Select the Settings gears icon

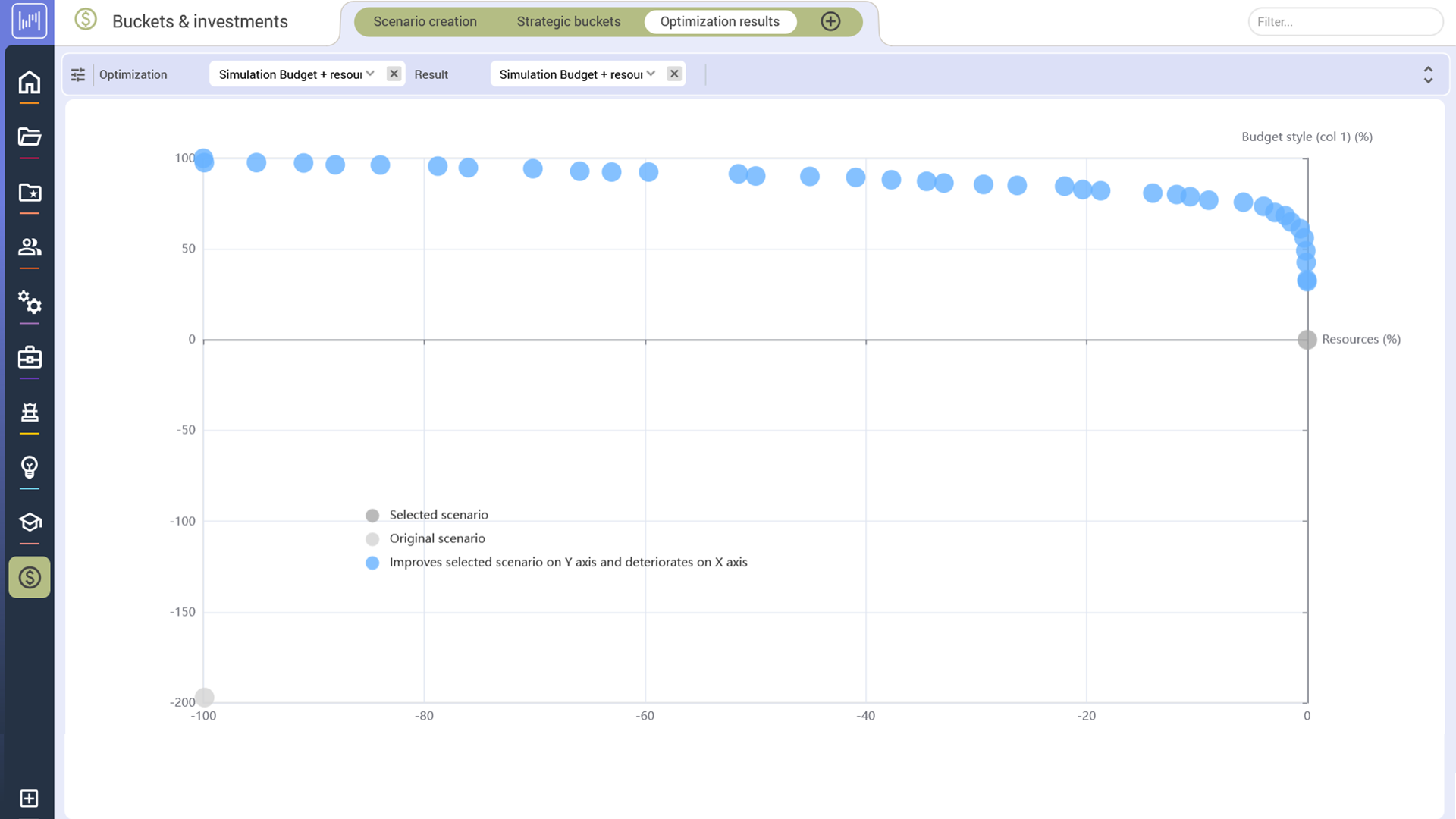(x=29, y=303)
